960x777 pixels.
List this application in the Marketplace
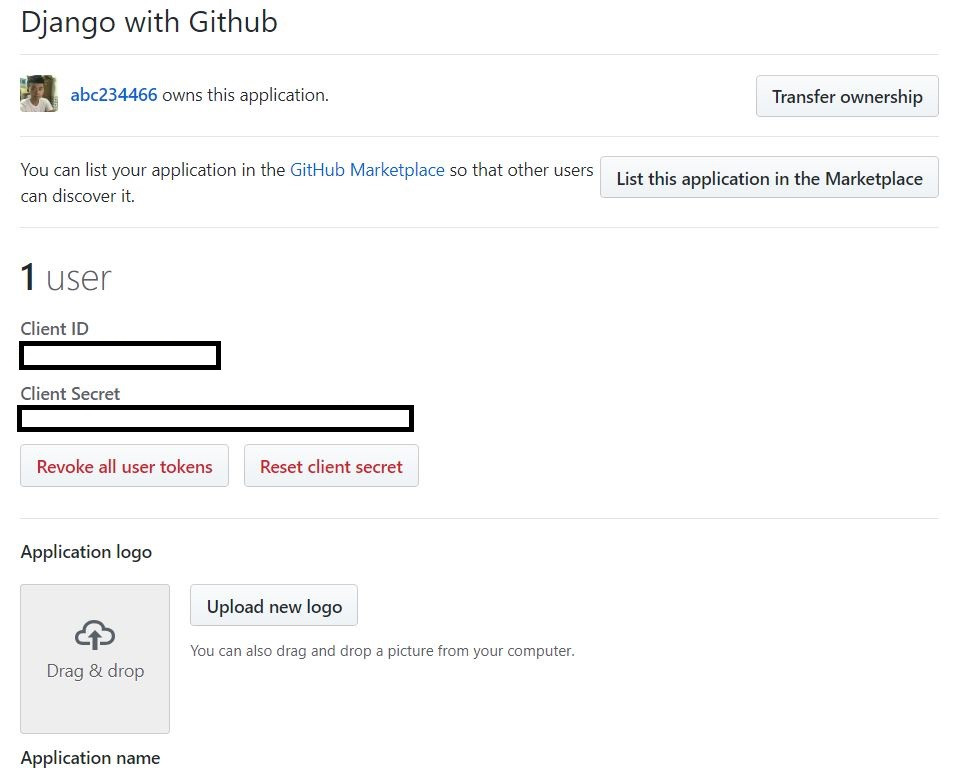[x=769, y=179]
